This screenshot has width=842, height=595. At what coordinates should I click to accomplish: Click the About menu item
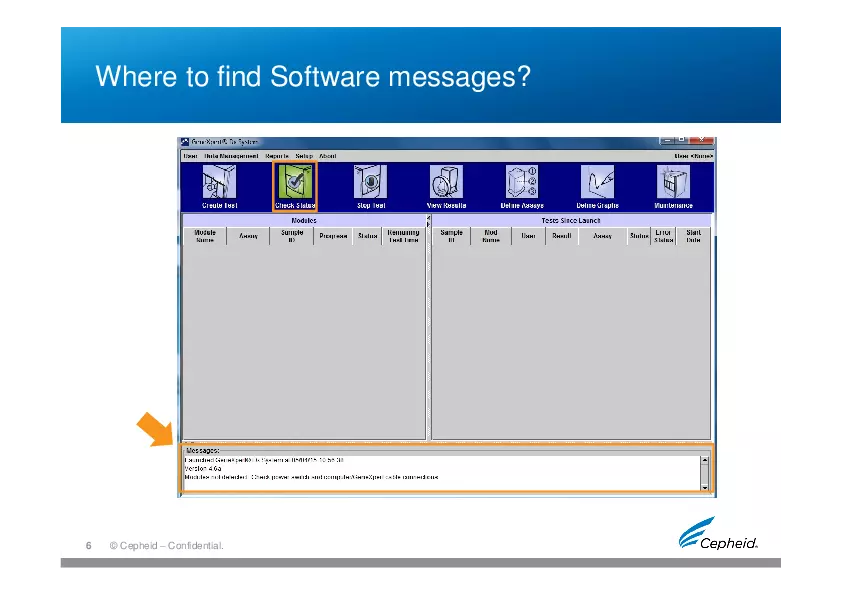[x=328, y=156]
